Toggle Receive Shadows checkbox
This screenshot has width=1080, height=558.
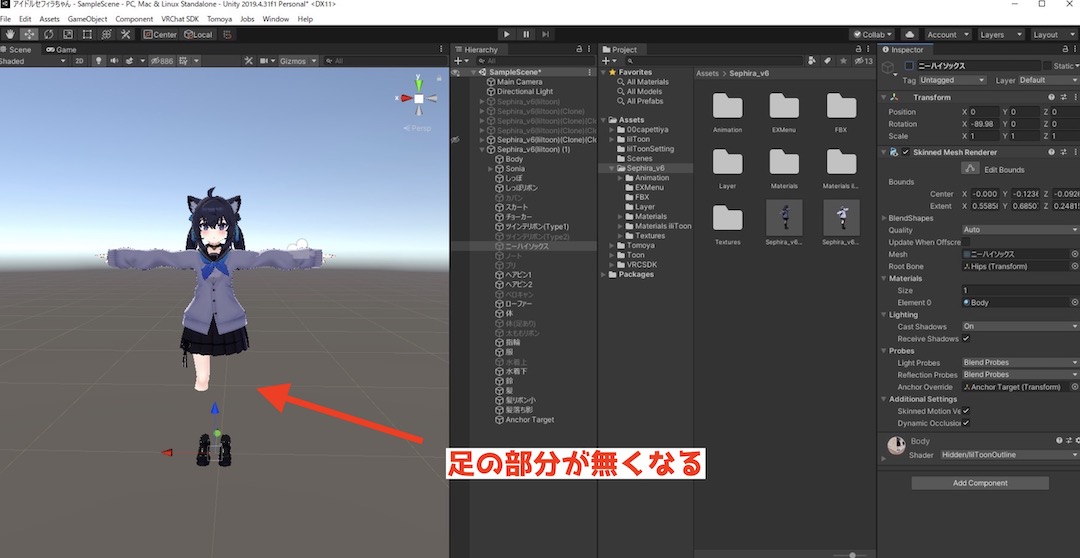click(966, 339)
